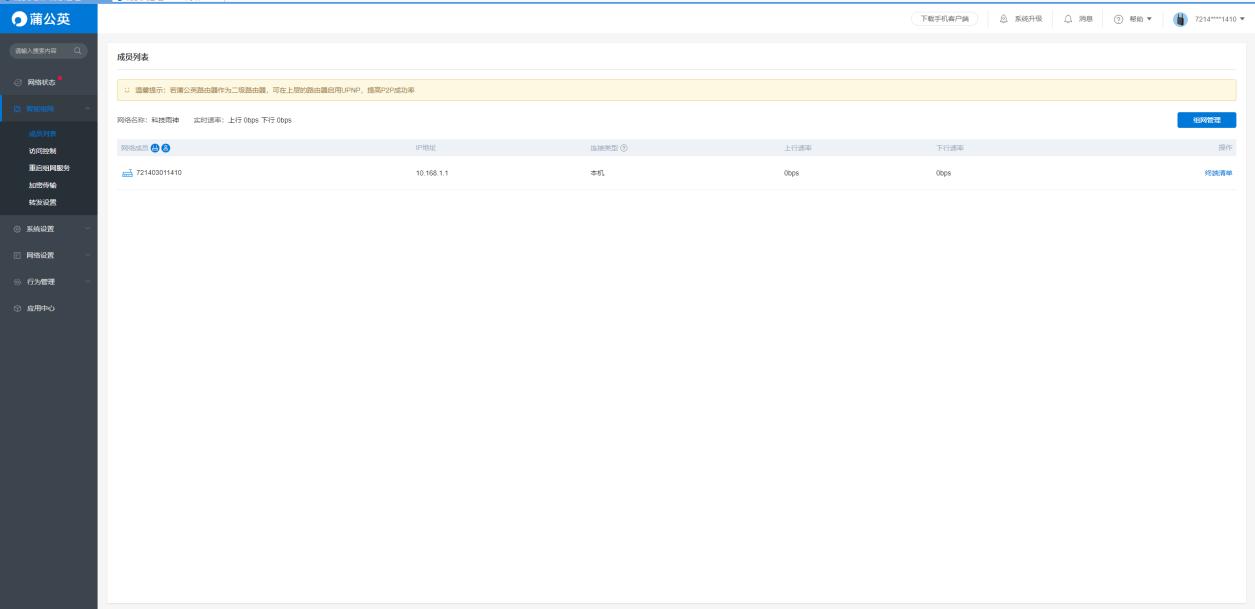Click the router icon beside 721403011410
The height and width of the screenshot is (609, 1255).
tap(127, 173)
